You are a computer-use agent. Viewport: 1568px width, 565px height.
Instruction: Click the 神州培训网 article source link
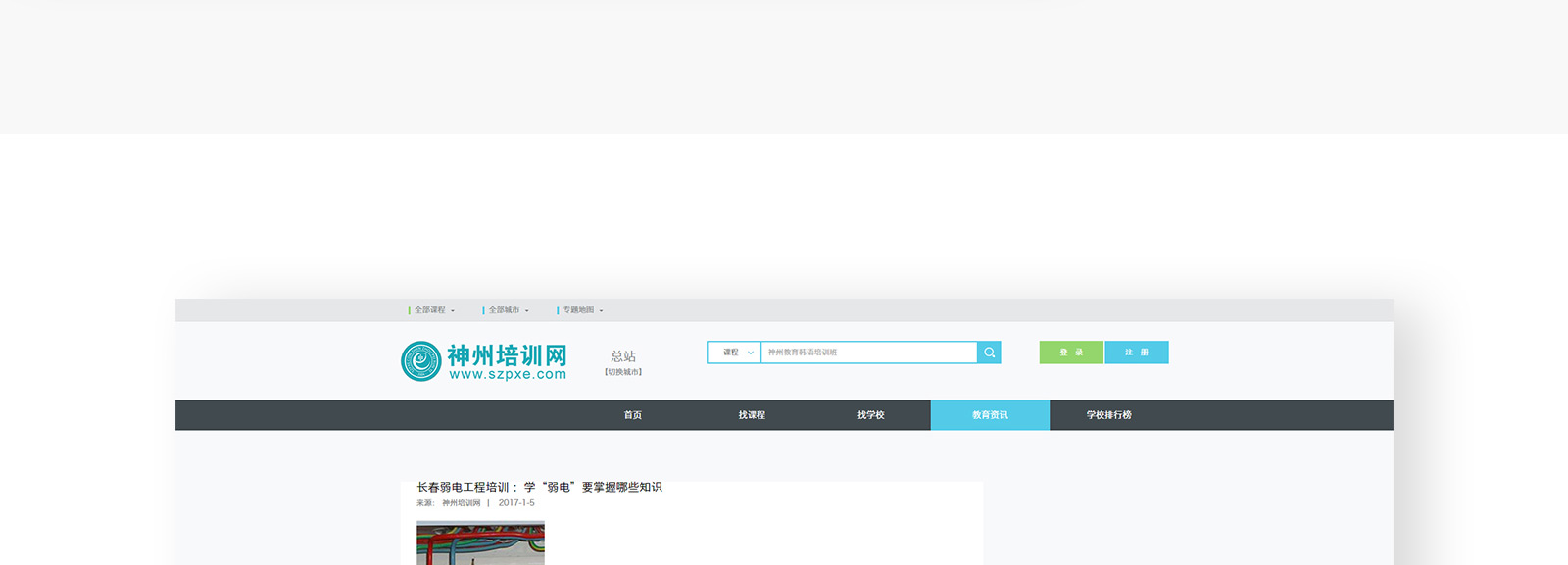tap(461, 503)
